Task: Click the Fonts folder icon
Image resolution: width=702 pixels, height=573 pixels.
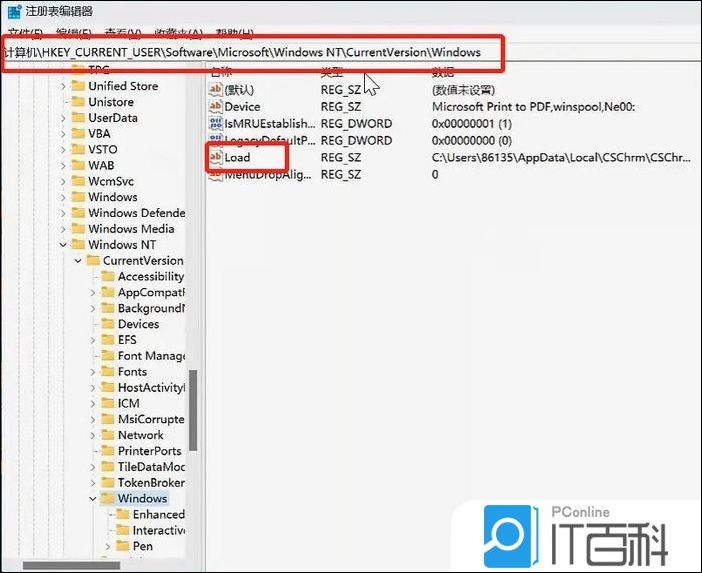Action: click(x=108, y=372)
